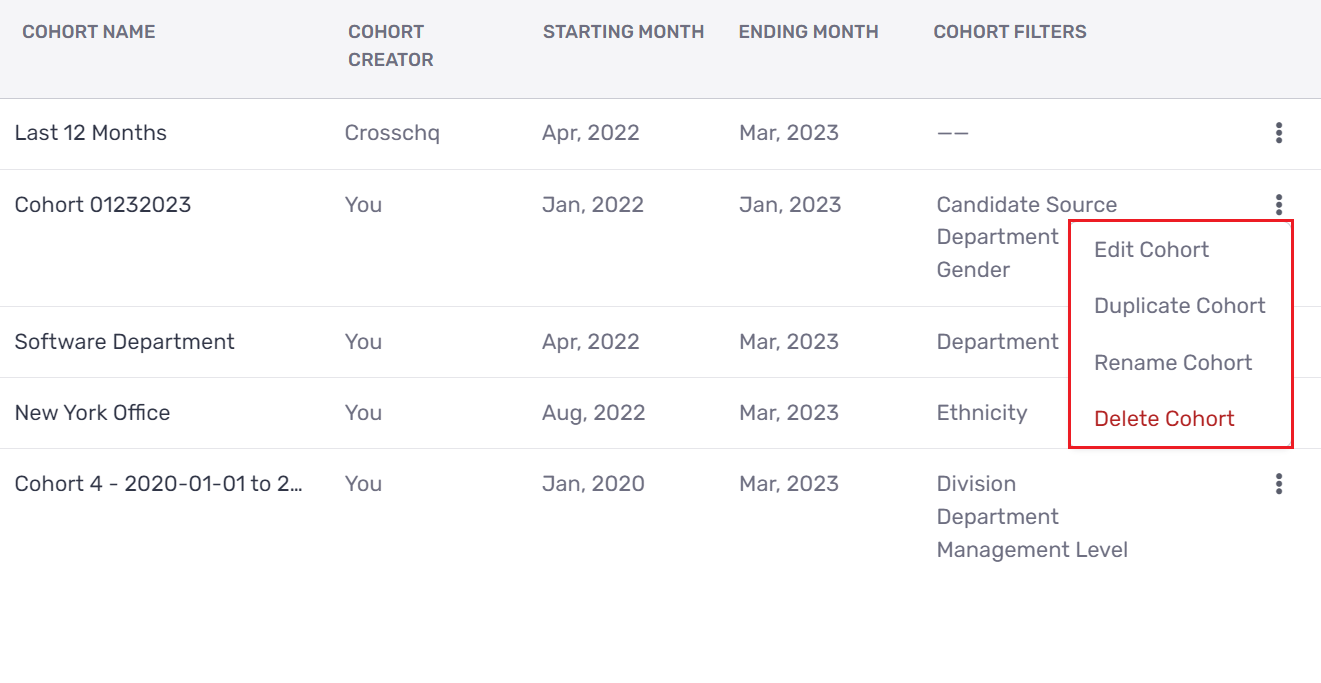Click the Cohort Creator column header
This screenshot has height=683, width=1321.
[390, 46]
